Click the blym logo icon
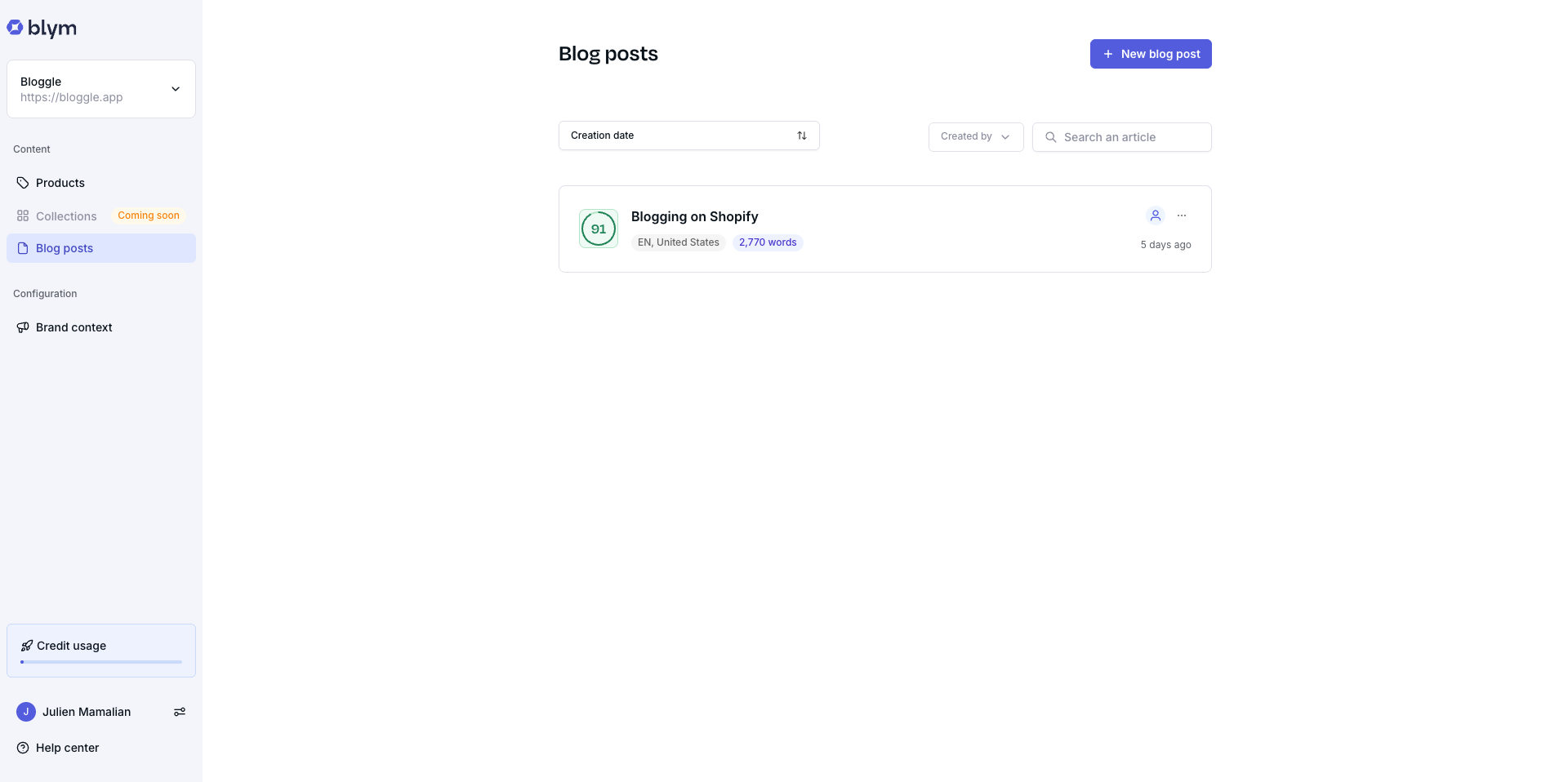The height and width of the screenshot is (782, 1568). coord(15,28)
